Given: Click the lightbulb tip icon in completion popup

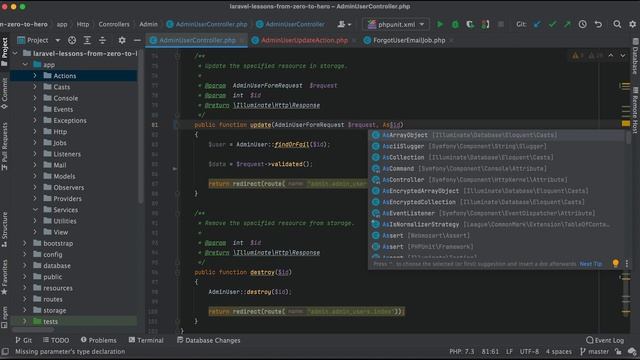Looking at the screenshot, I should (x=616, y=264).
